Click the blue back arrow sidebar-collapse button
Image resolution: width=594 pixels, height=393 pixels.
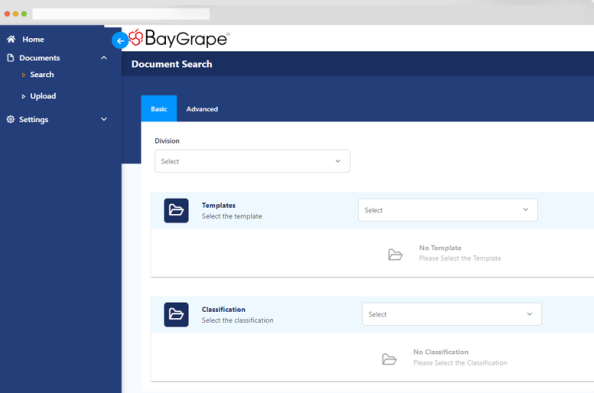pos(120,41)
